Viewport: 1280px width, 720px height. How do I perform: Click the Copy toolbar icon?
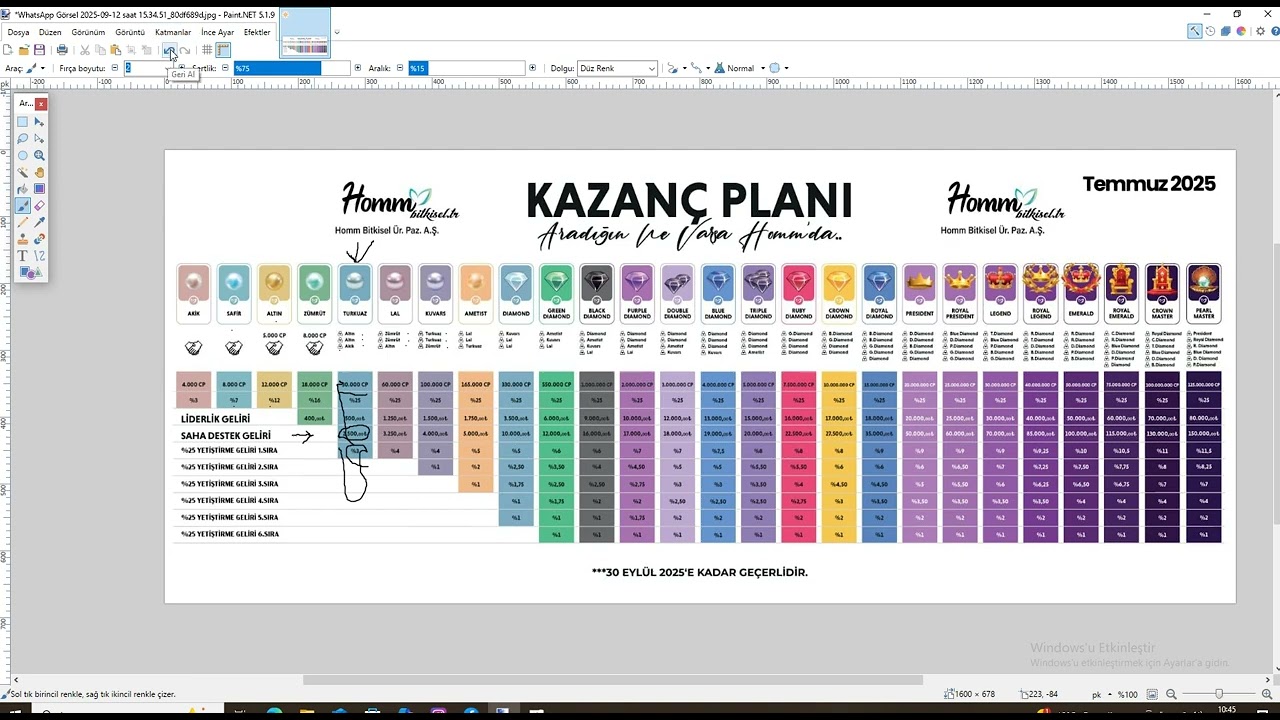pyautogui.click(x=100, y=50)
